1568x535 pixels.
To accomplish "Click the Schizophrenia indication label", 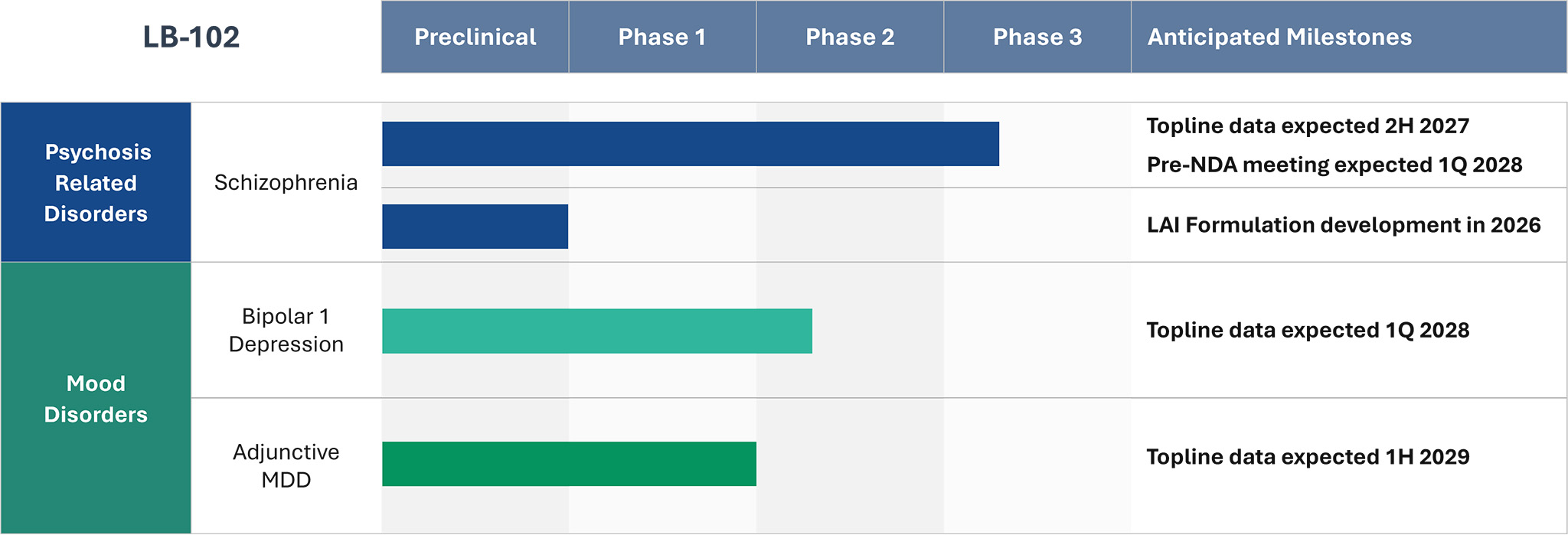I will (286, 183).
